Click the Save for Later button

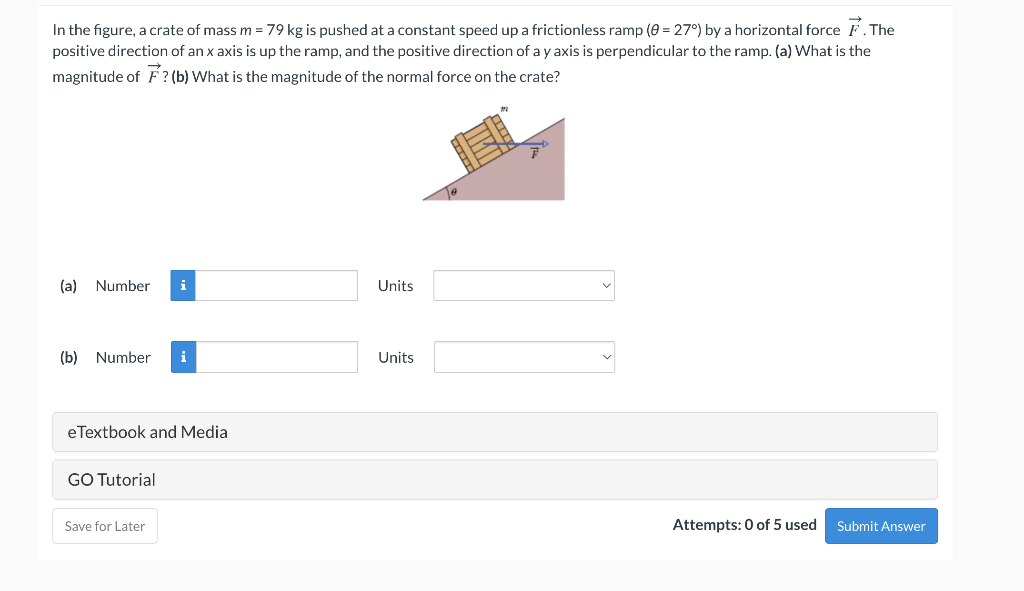click(x=104, y=525)
